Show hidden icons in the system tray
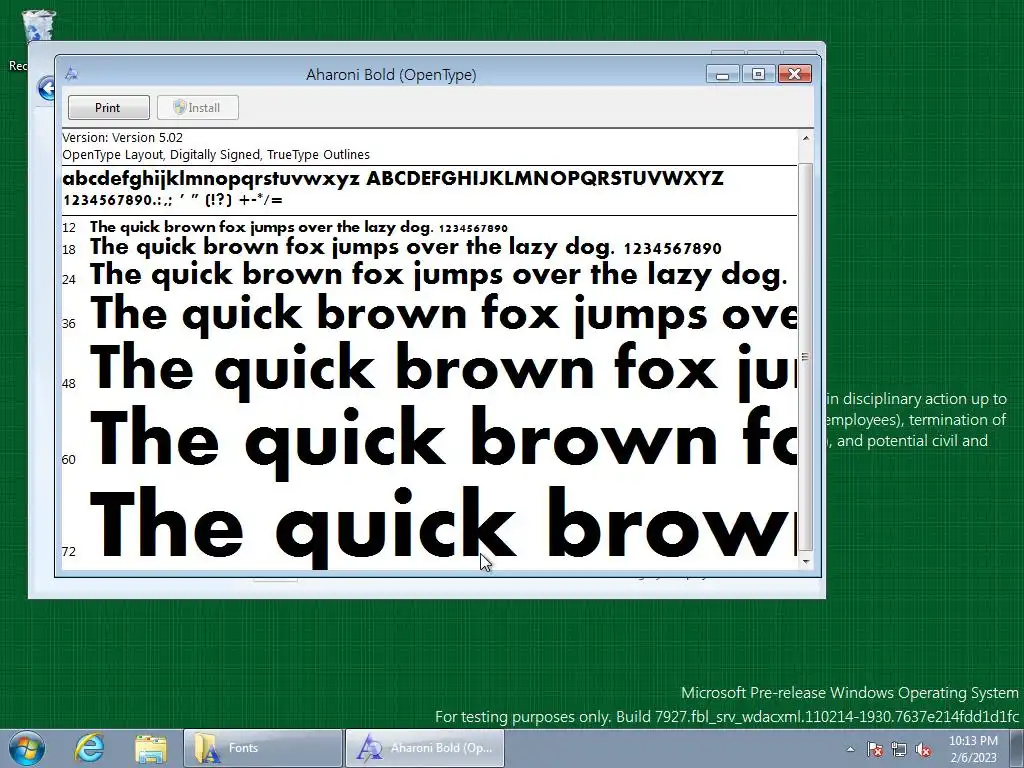1024x768 pixels. 850,749
